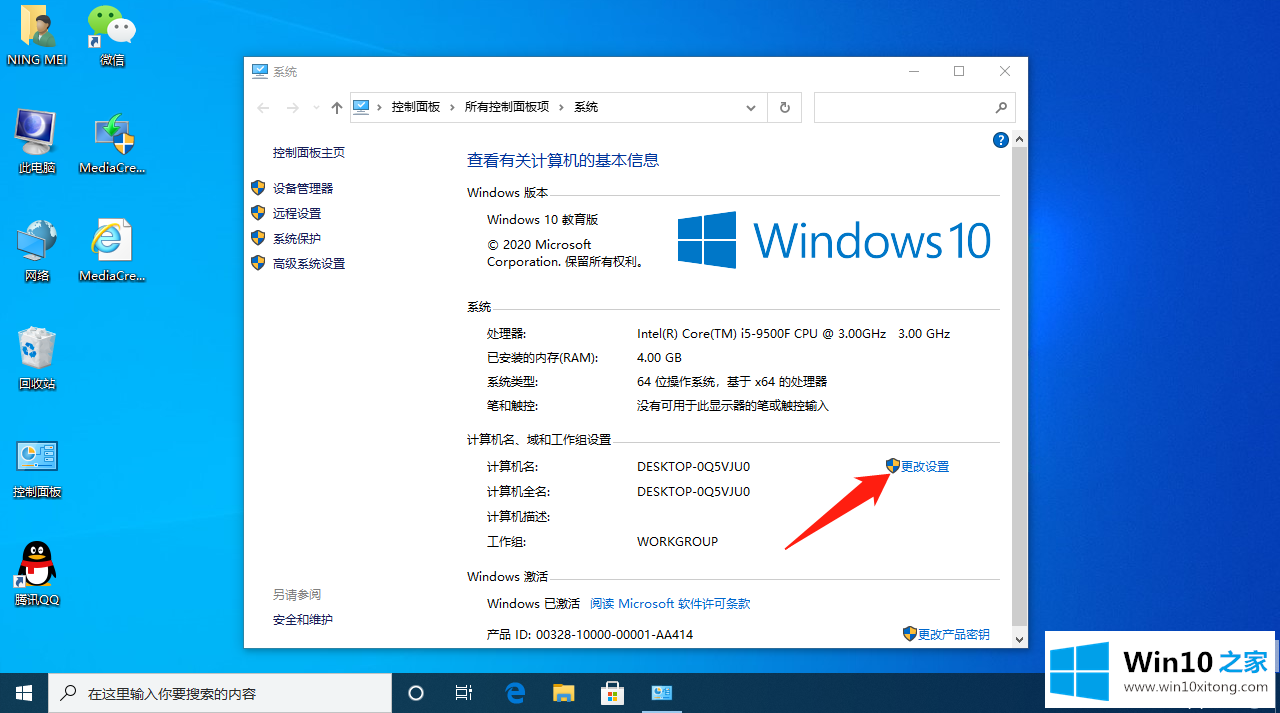Viewport: 1280px width, 713px height.
Task: Click the blue help question mark icon
Action: [x=1000, y=140]
